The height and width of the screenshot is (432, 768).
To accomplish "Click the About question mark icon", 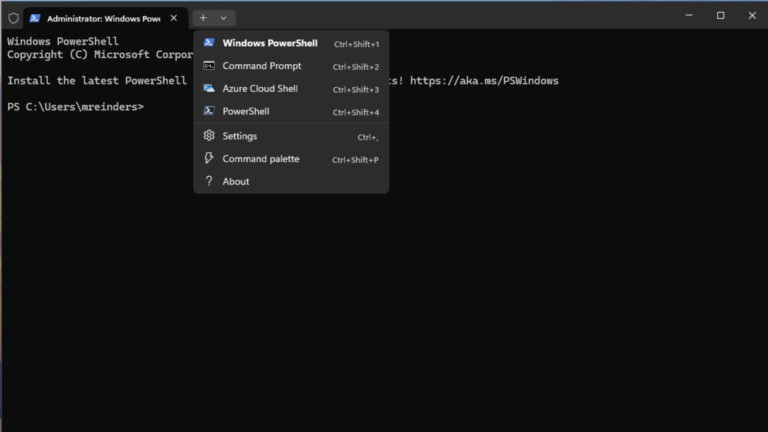I will [x=209, y=181].
